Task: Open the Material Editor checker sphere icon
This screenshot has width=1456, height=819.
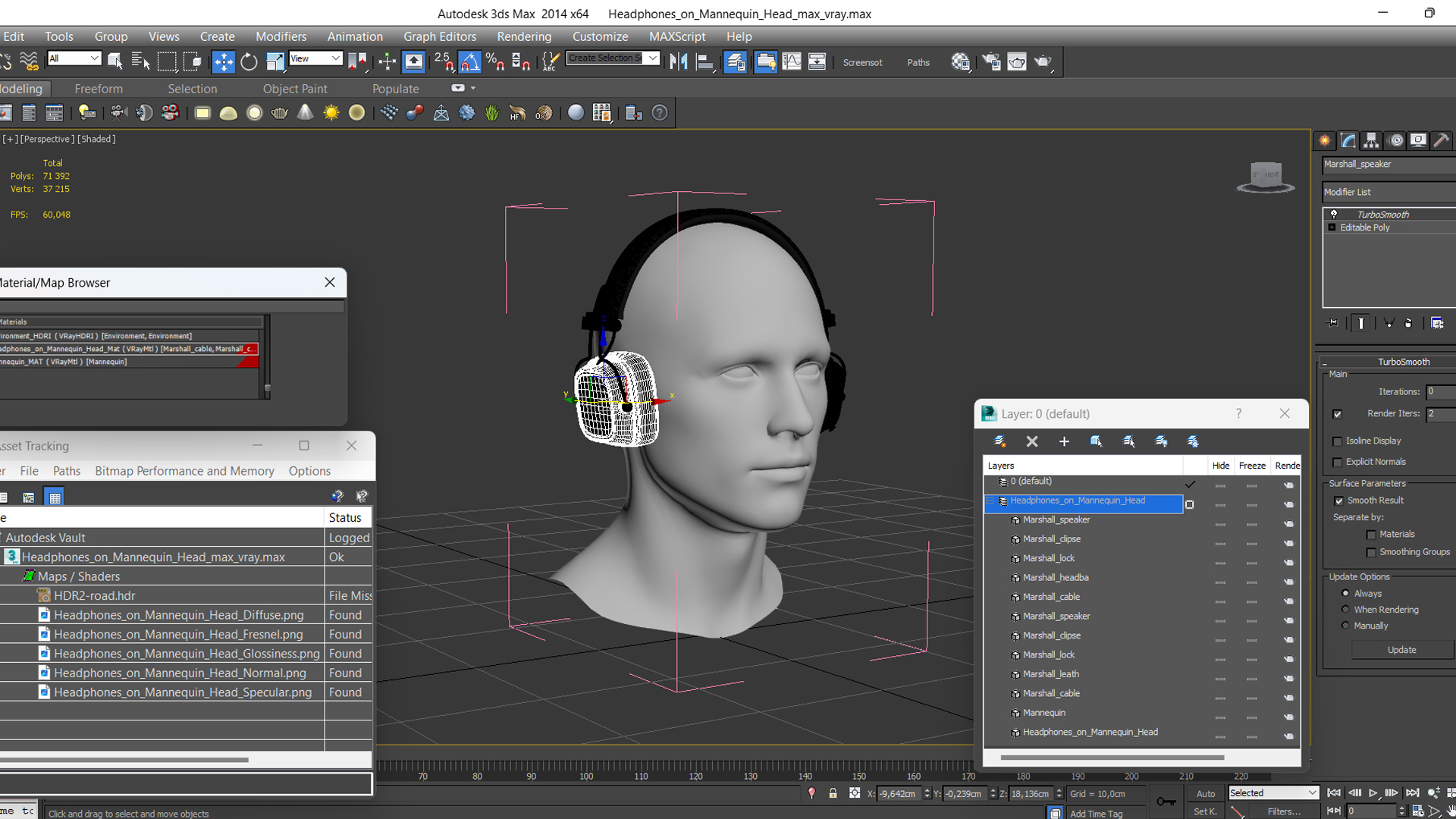Action: click(x=960, y=61)
